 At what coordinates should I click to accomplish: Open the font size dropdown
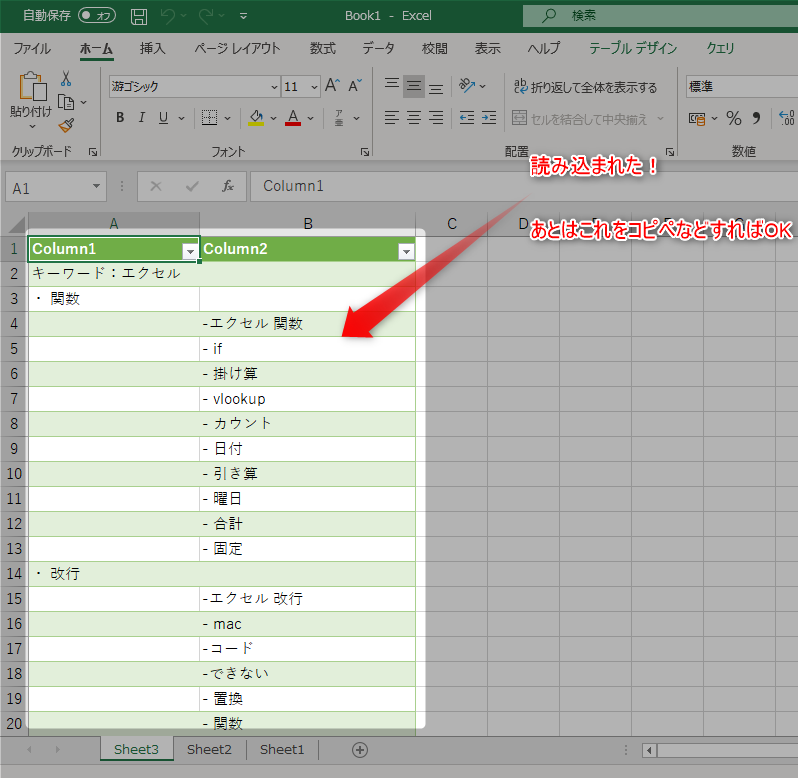[315, 87]
